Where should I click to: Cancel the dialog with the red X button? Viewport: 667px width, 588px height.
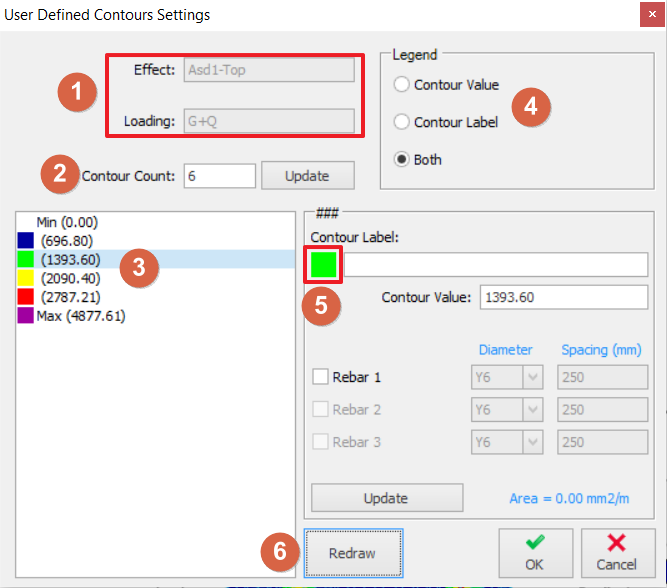point(616,552)
